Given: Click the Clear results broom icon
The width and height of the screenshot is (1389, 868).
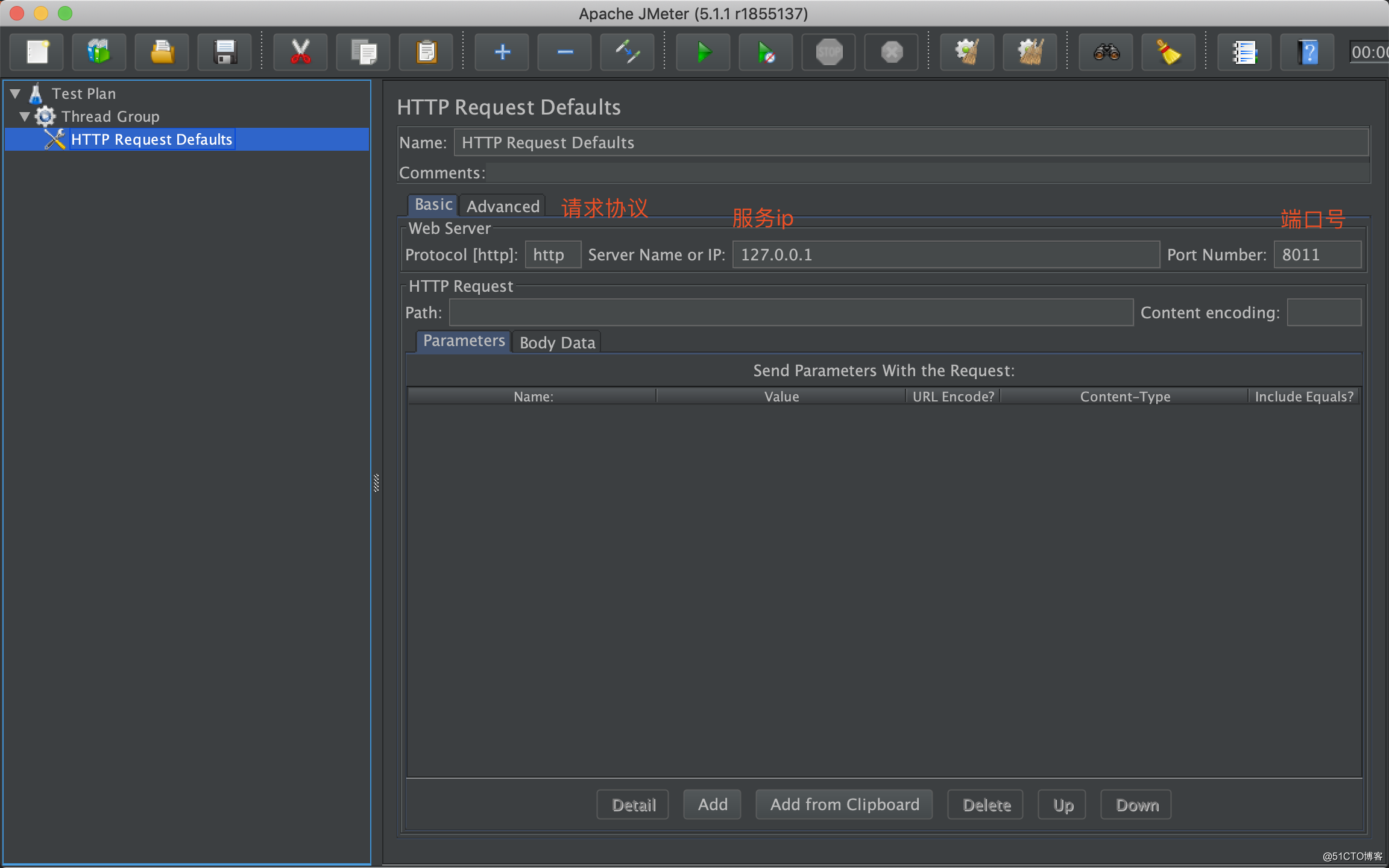Looking at the screenshot, I should click(968, 52).
